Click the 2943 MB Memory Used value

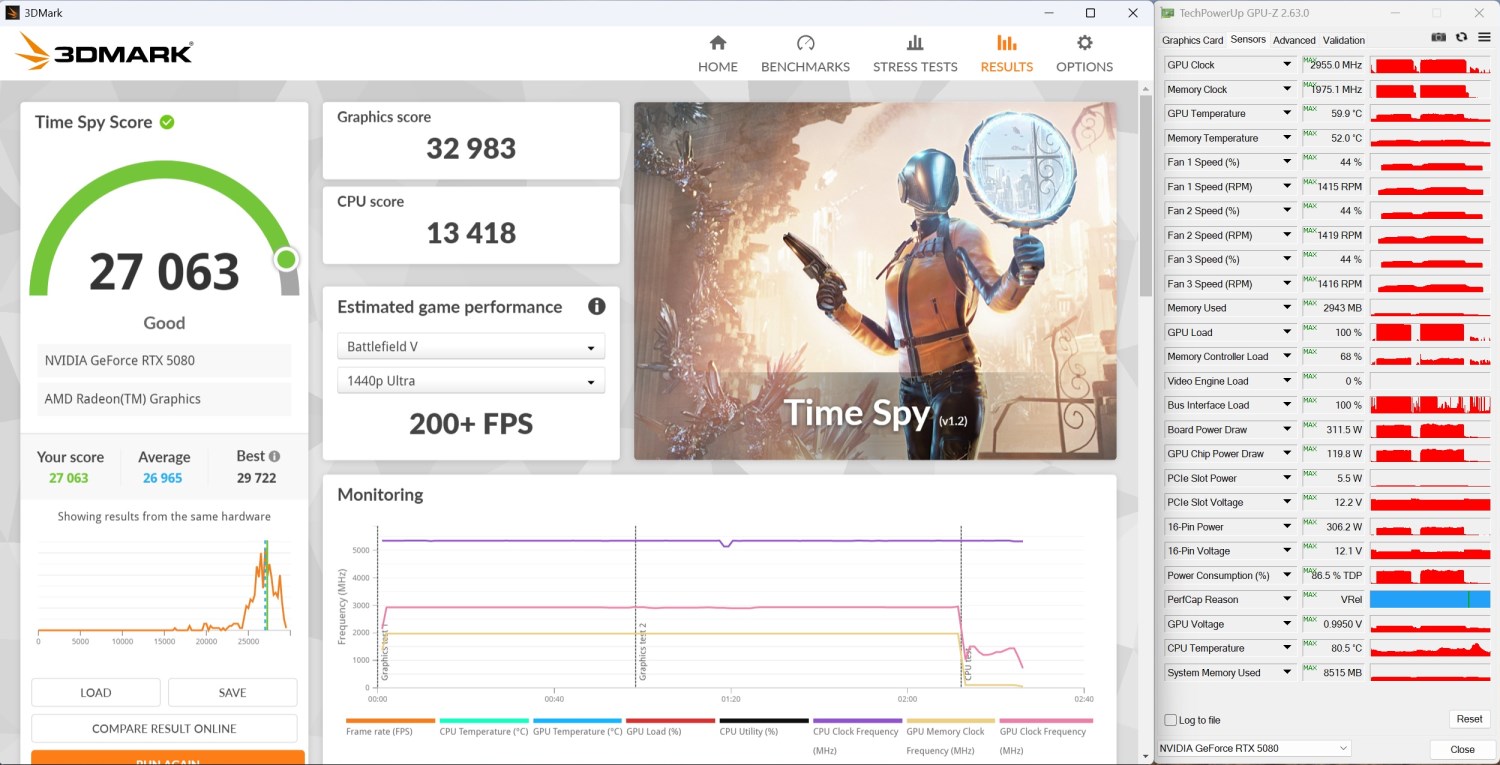[x=1343, y=308]
